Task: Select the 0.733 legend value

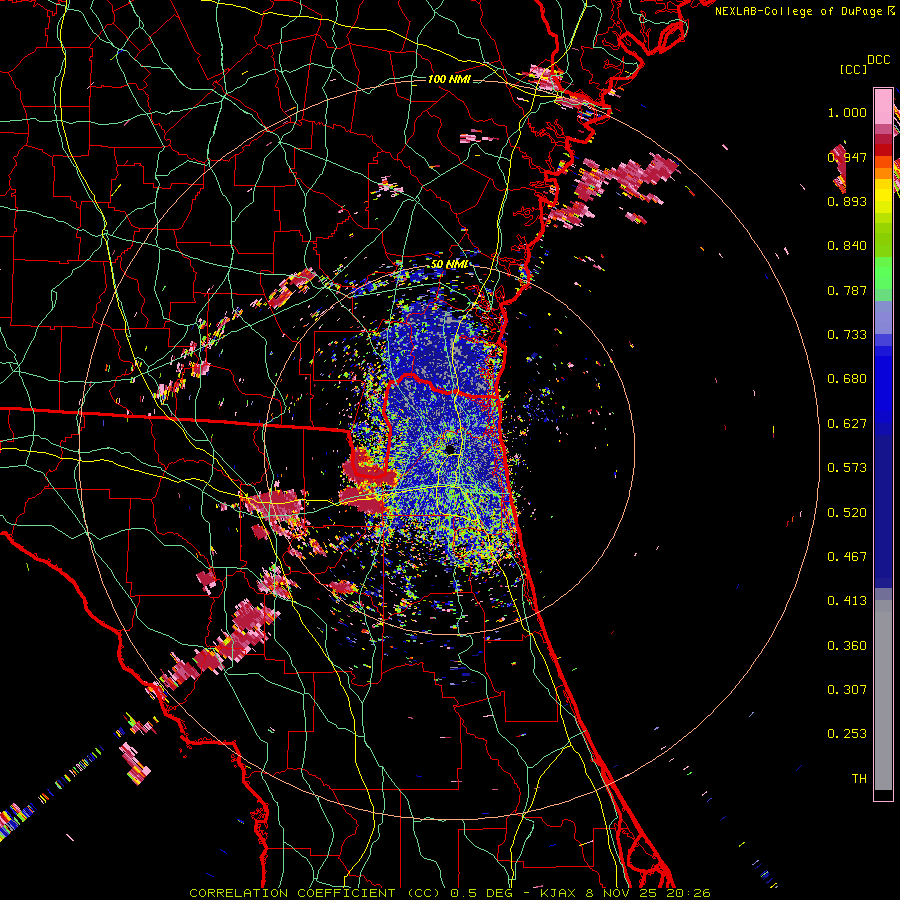Action: click(x=847, y=335)
